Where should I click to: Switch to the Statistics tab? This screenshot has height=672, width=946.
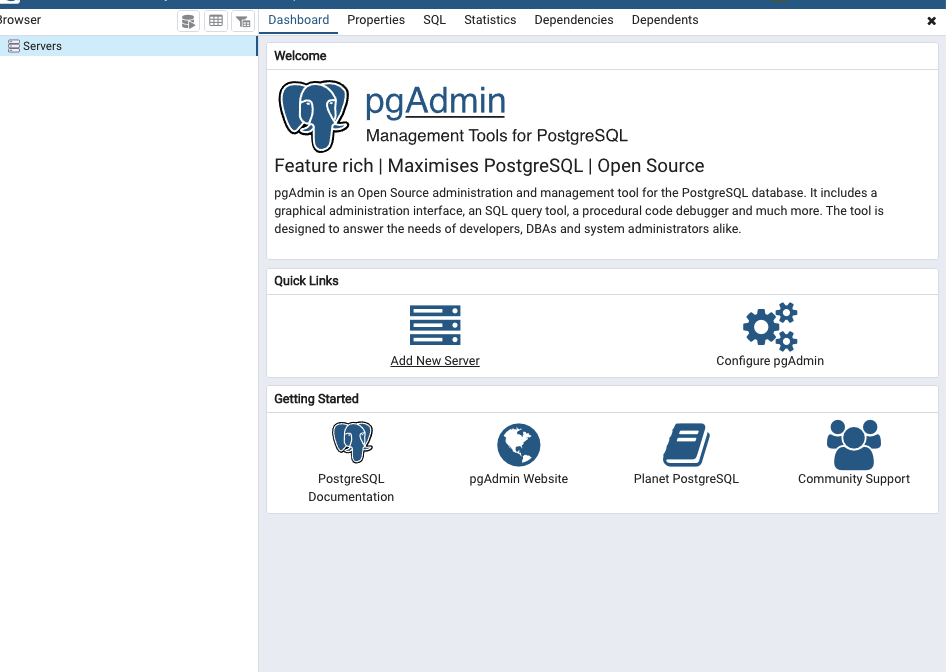click(x=490, y=20)
